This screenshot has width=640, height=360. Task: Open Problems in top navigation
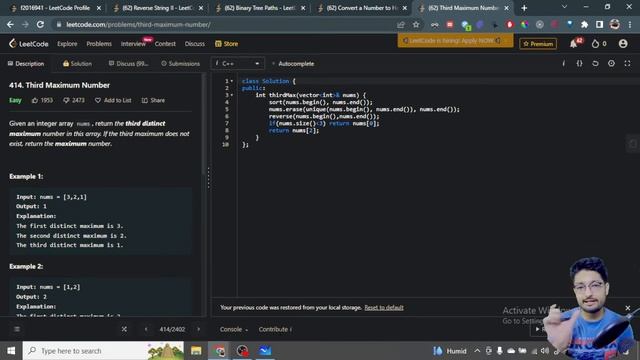tap(99, 44)
